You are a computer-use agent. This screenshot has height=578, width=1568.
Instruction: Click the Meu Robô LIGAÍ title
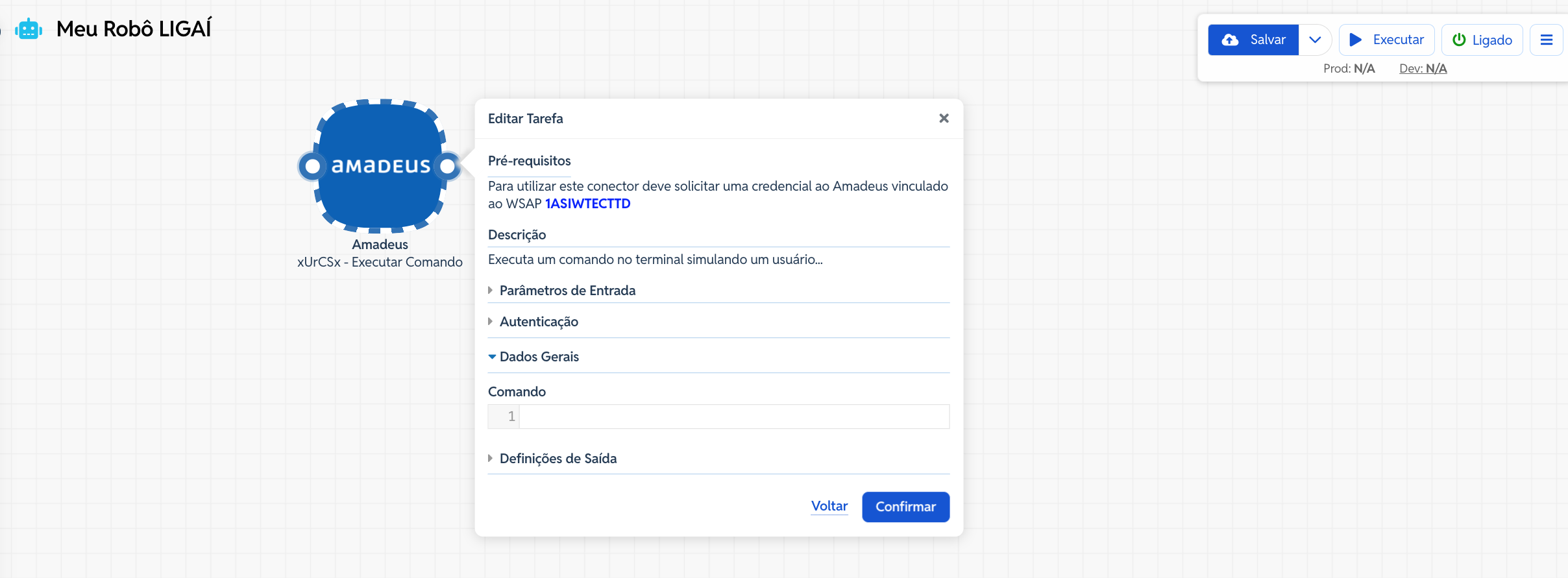pyautogui.click(x=134, y=29)
